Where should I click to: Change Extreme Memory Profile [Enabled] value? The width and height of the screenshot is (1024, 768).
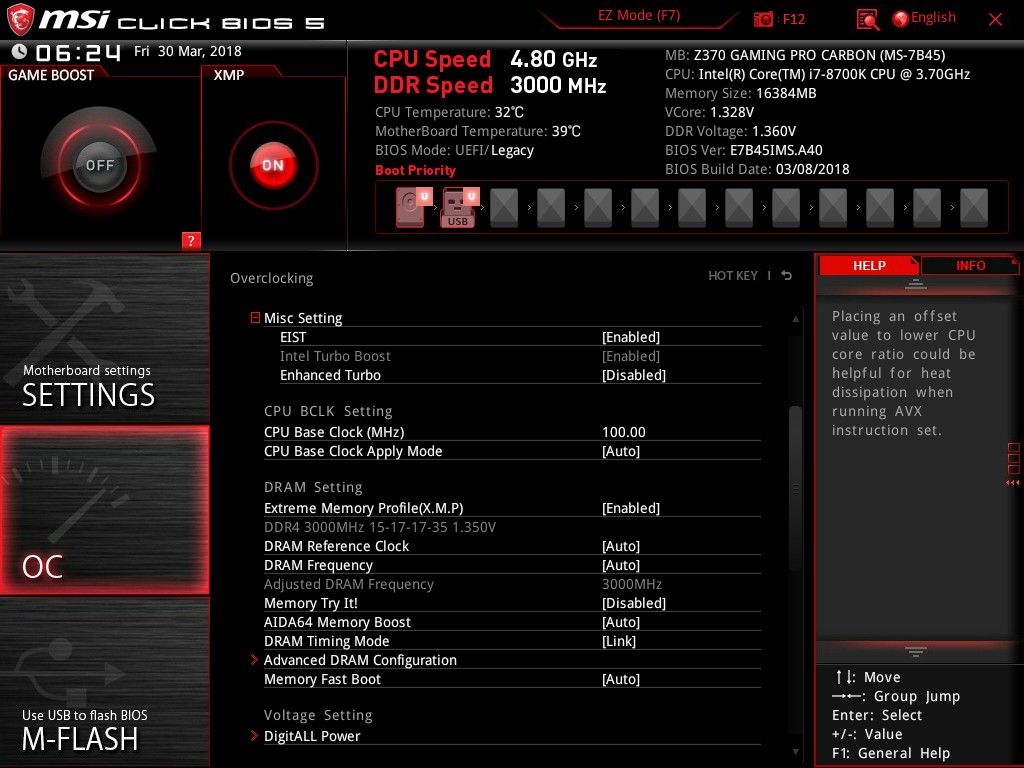631,507
